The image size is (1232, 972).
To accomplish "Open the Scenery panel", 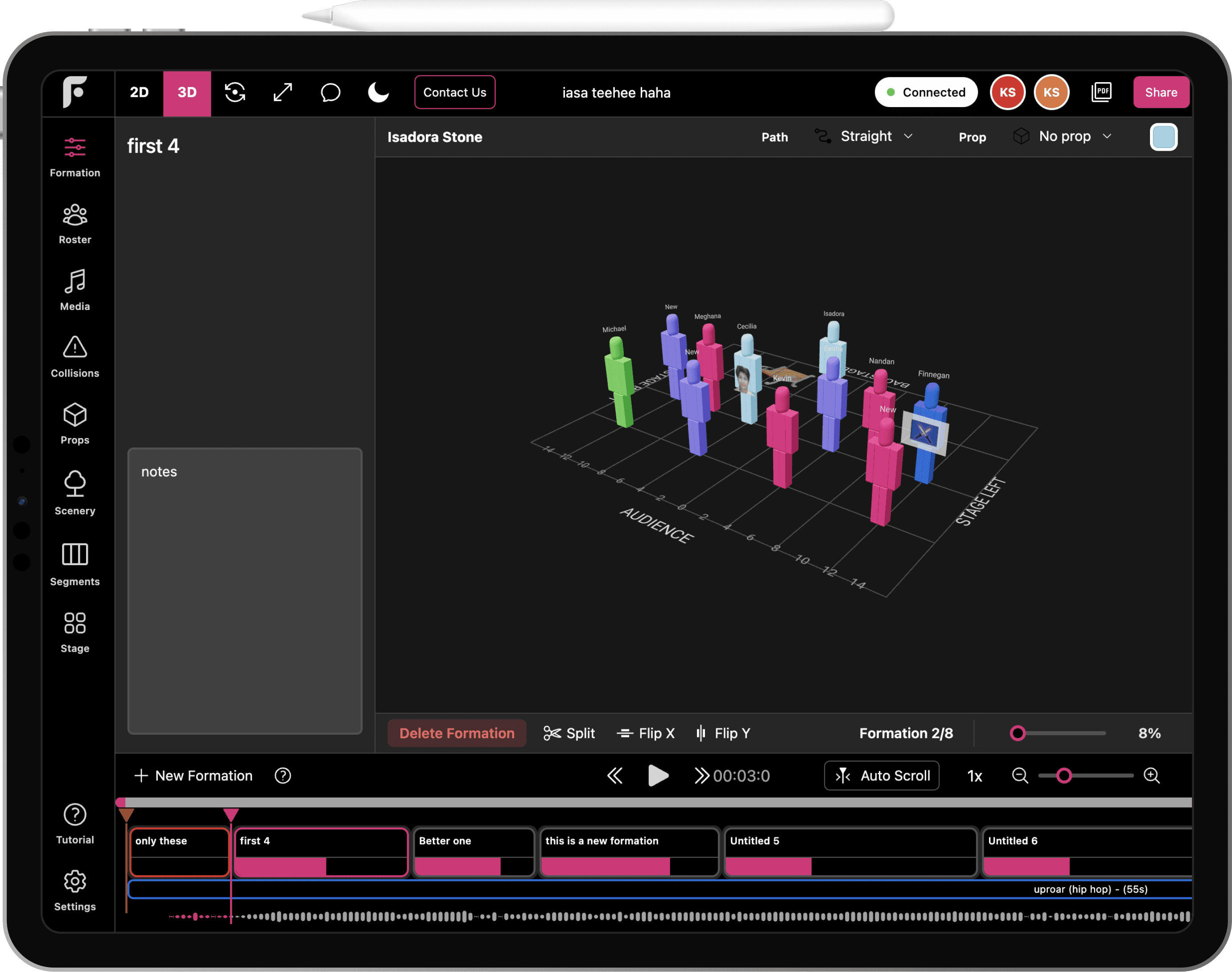I will 74,494.
